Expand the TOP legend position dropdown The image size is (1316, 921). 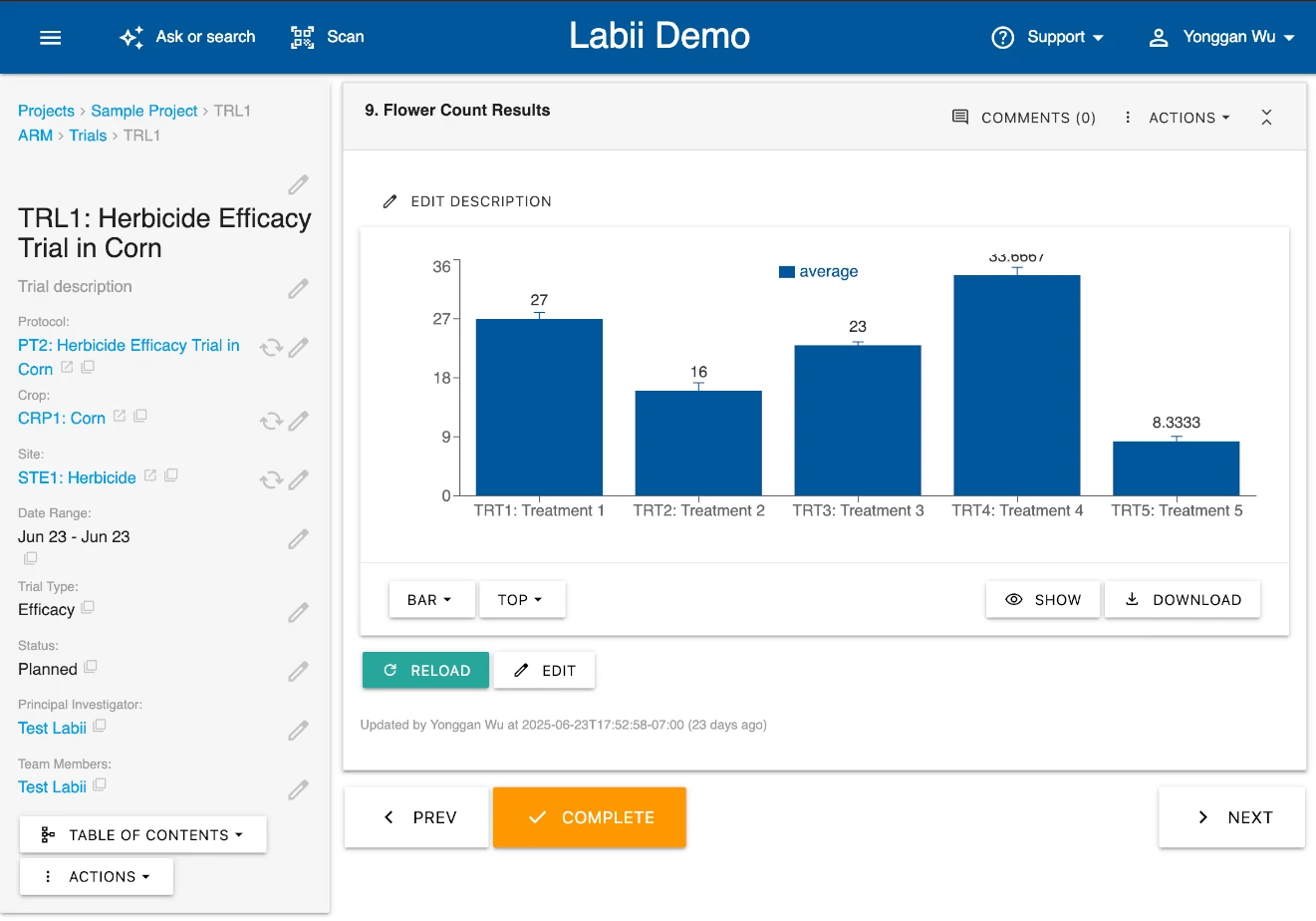click(x=522, y=600)
